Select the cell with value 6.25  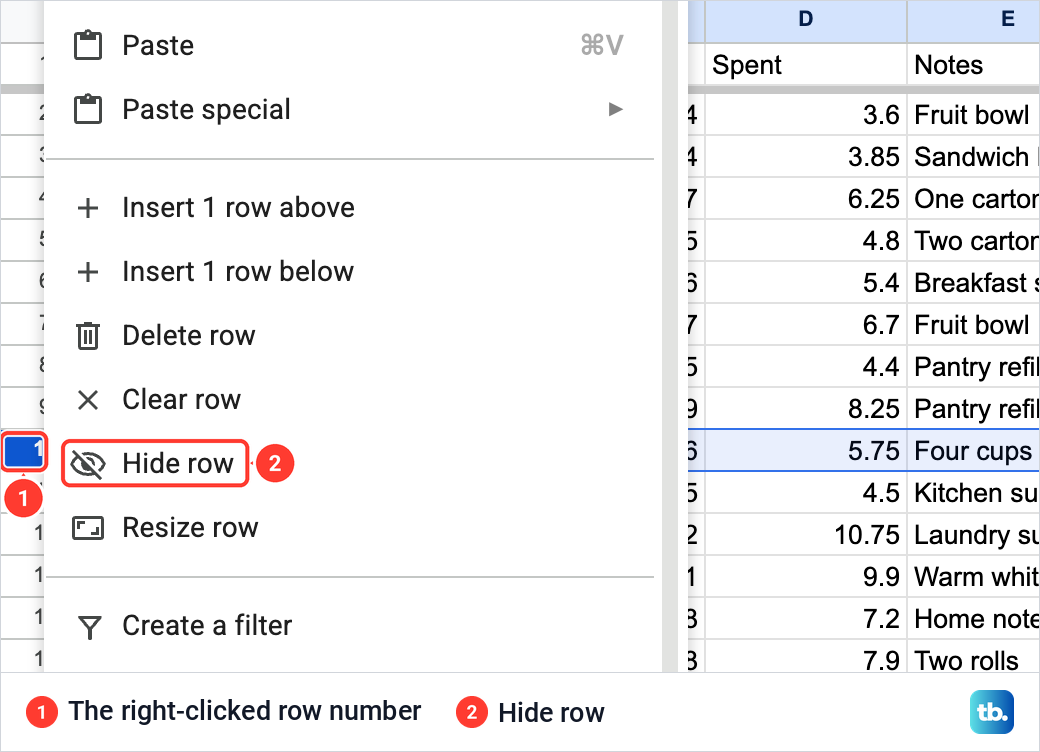(805, 198)
